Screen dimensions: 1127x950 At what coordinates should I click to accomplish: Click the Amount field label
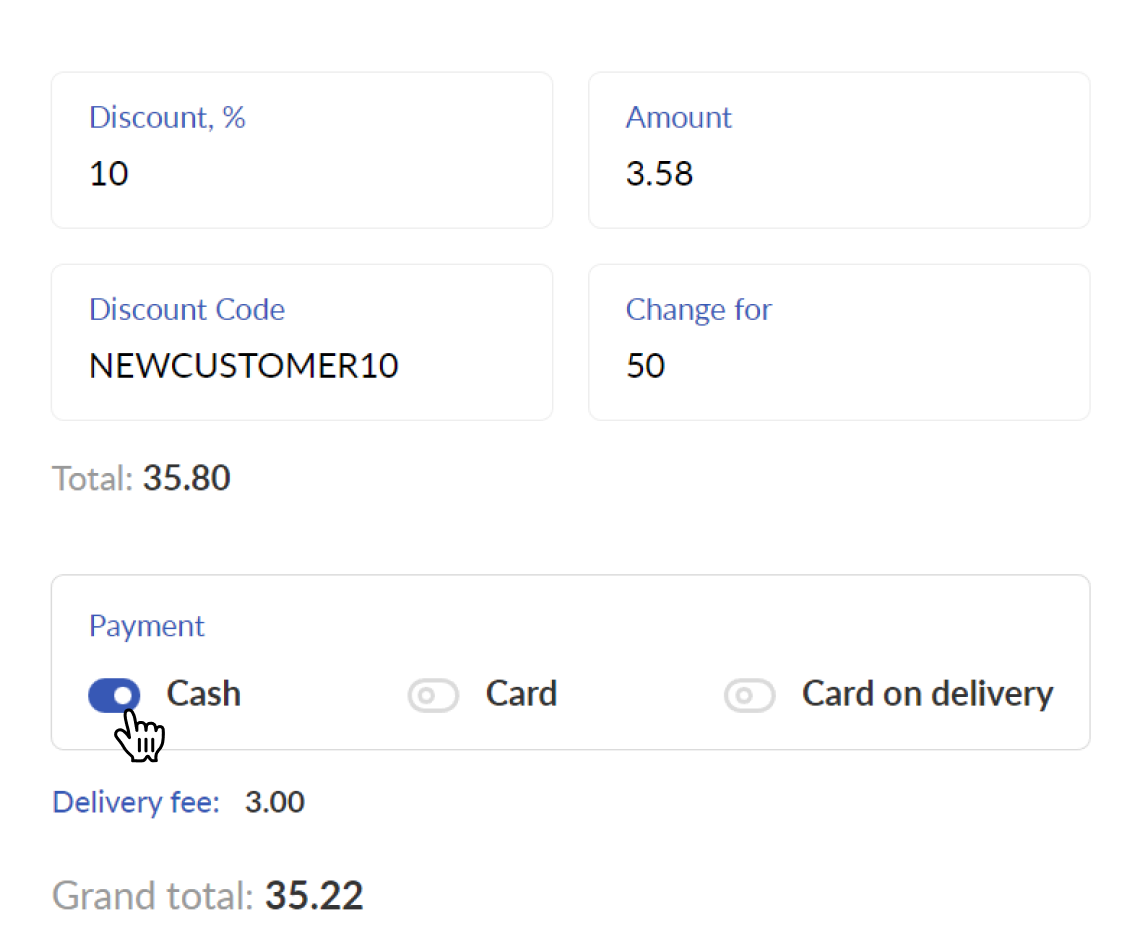pyautogui.click(x=678, y=117)
